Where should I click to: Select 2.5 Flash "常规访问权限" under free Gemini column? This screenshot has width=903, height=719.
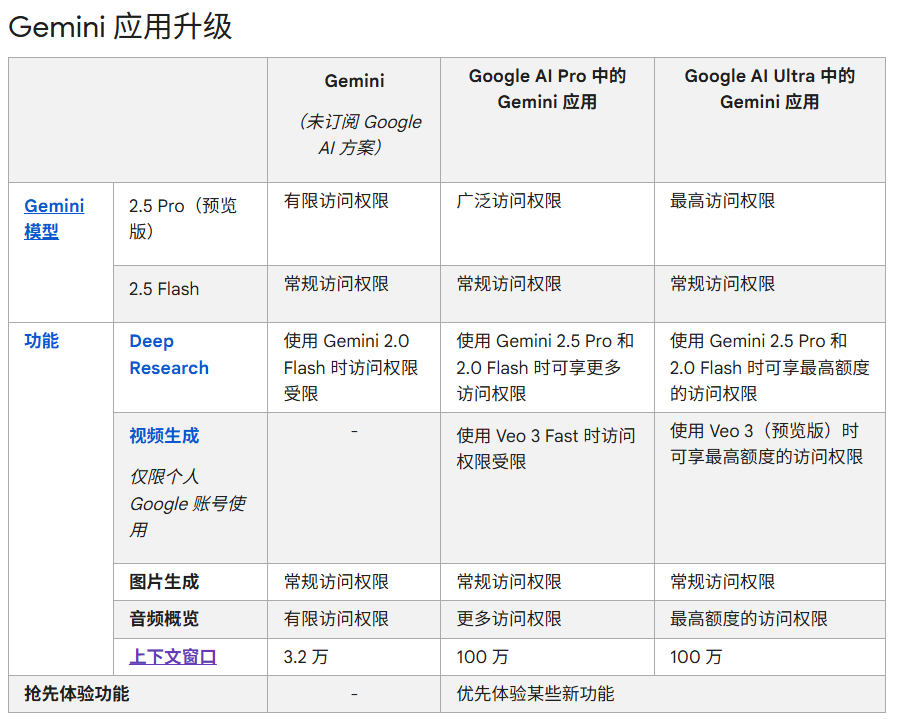pos(336,283)
